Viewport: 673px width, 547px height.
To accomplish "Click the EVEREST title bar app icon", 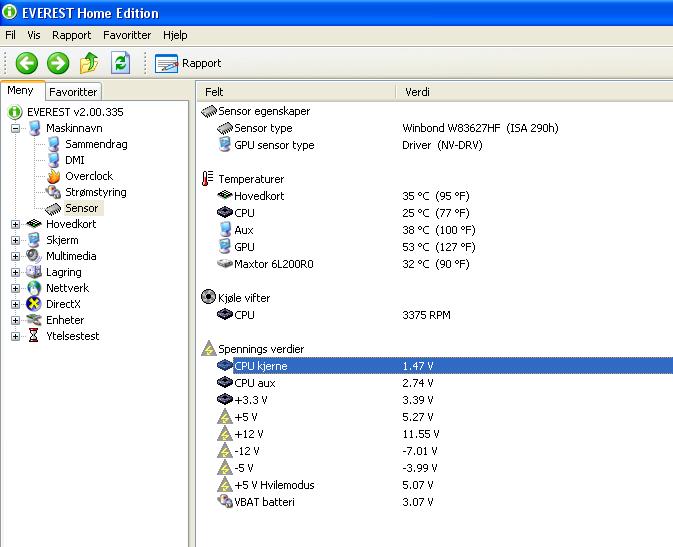I will click(x=9, y=12).
